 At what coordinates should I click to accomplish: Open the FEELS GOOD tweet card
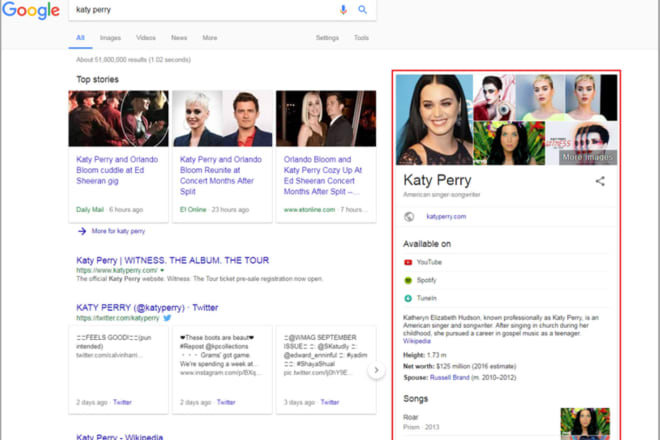(118, 370)
